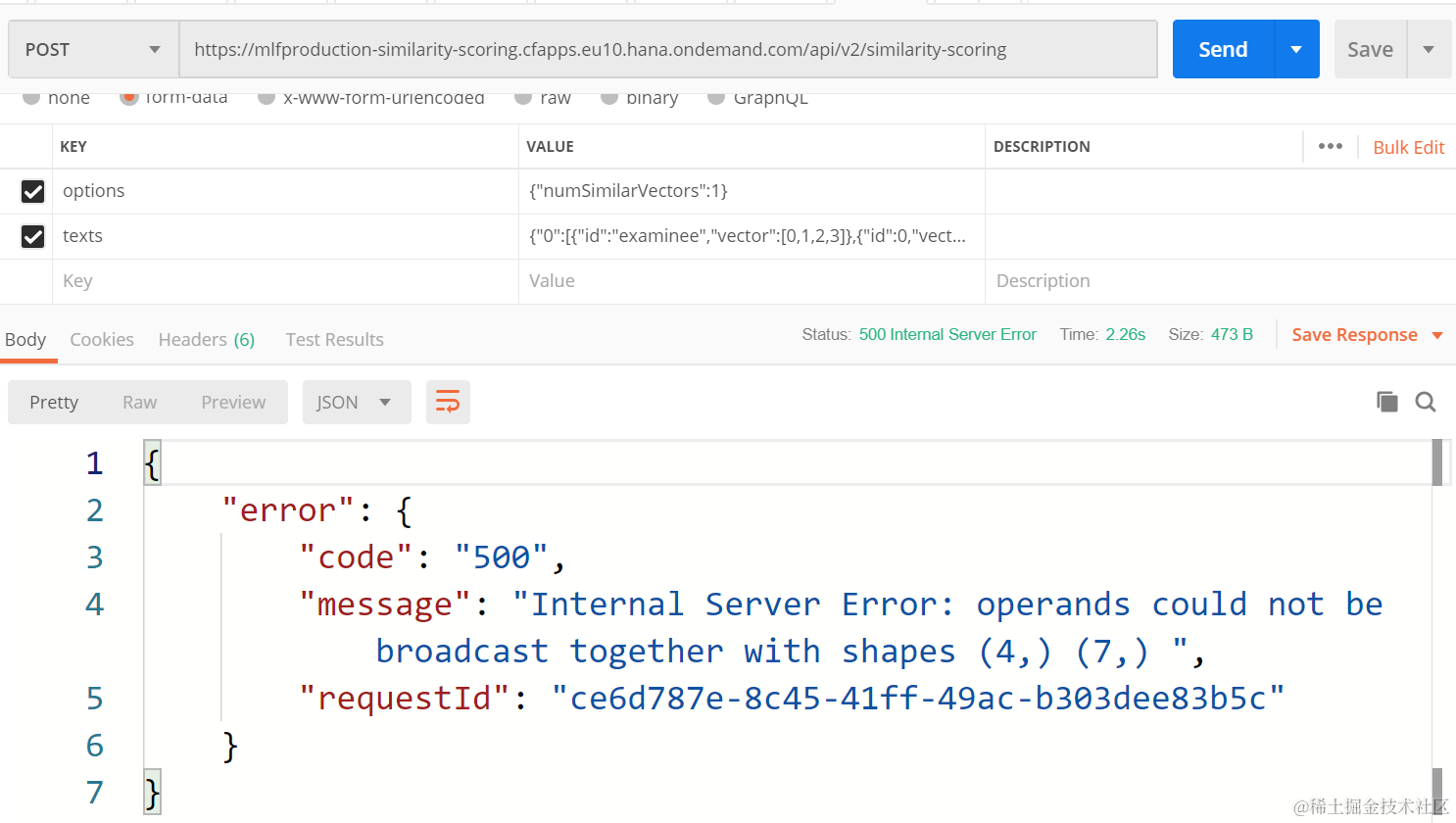Select the form-data body type radio
The image size is (1456, 823).
point(128,97)
